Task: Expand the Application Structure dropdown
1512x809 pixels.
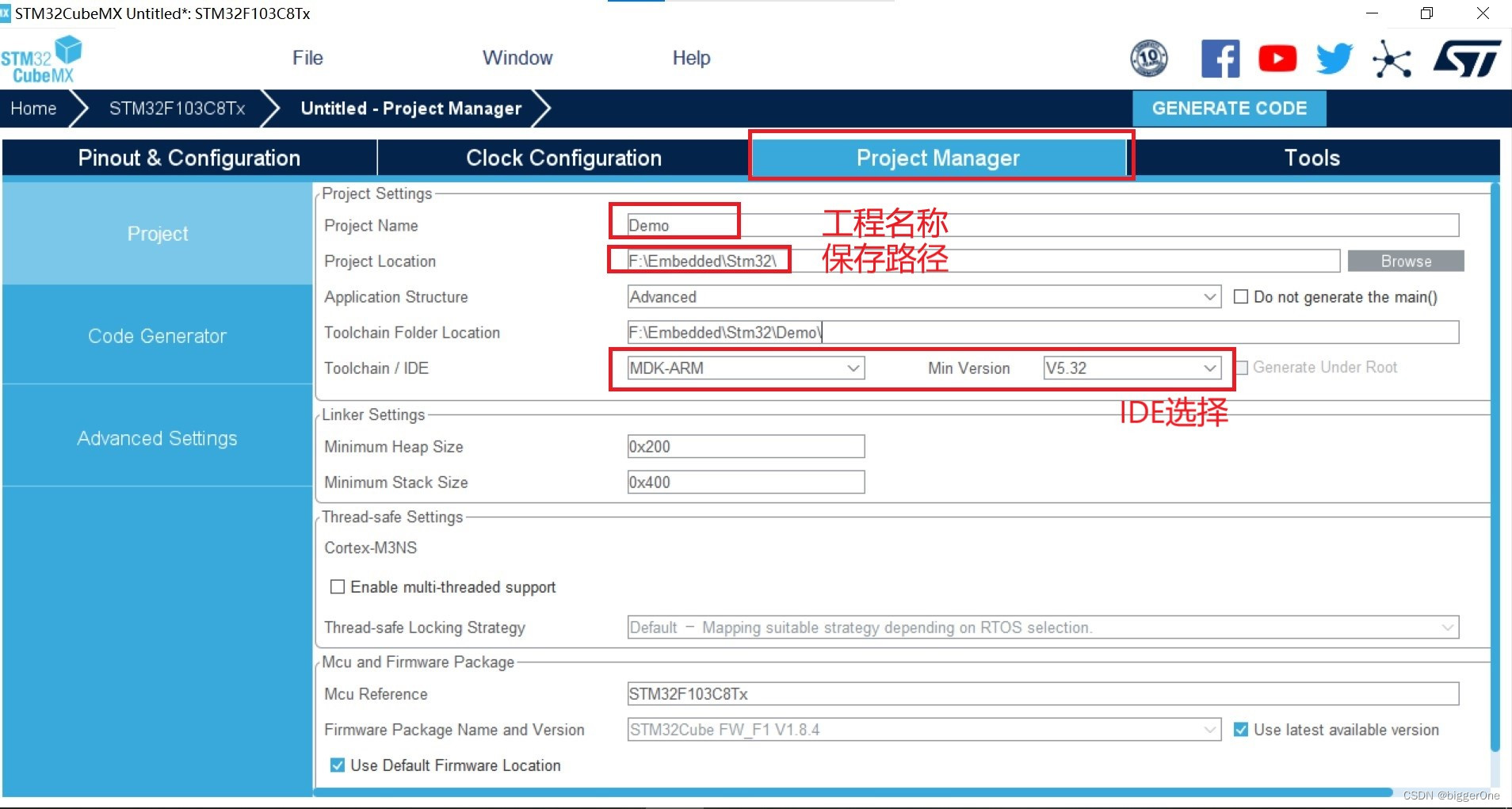Action: click(x=924, y=296)
